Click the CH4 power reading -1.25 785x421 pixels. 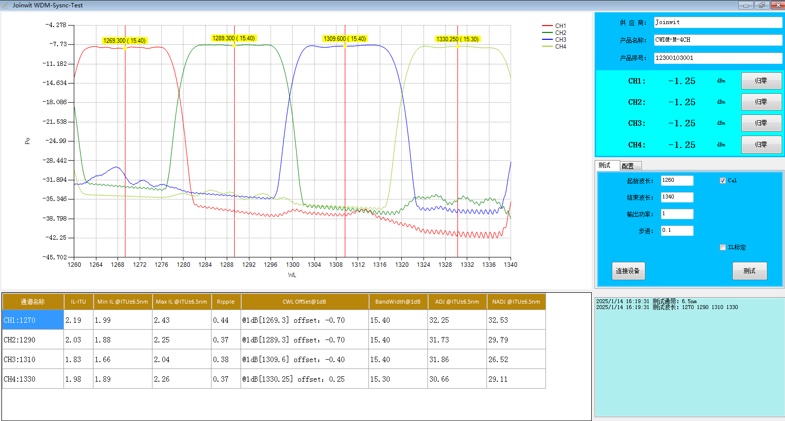pos(682,145)
